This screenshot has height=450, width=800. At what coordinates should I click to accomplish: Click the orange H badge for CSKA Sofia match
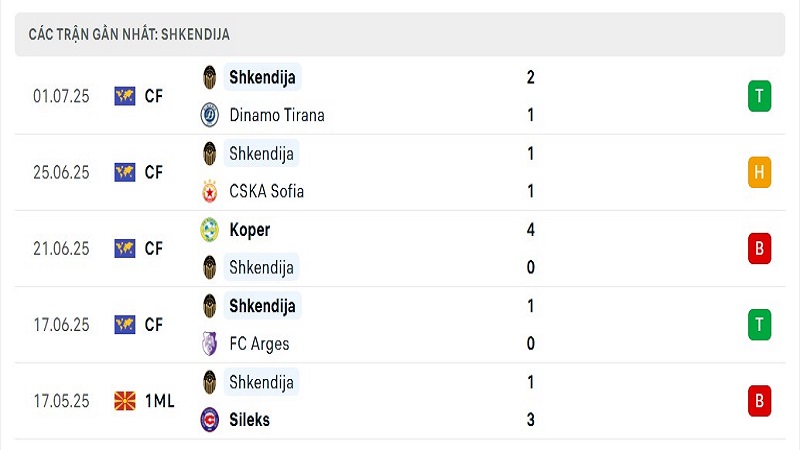[759, 172]
